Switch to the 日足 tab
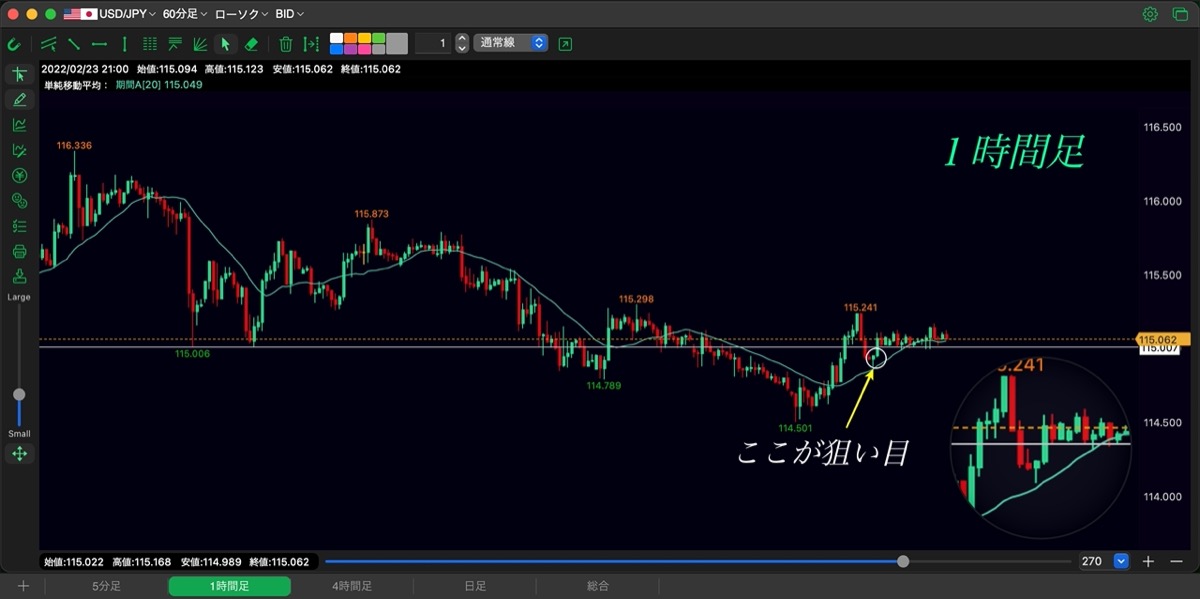This screenshot has height=599, width=1200. coord(475,587)
